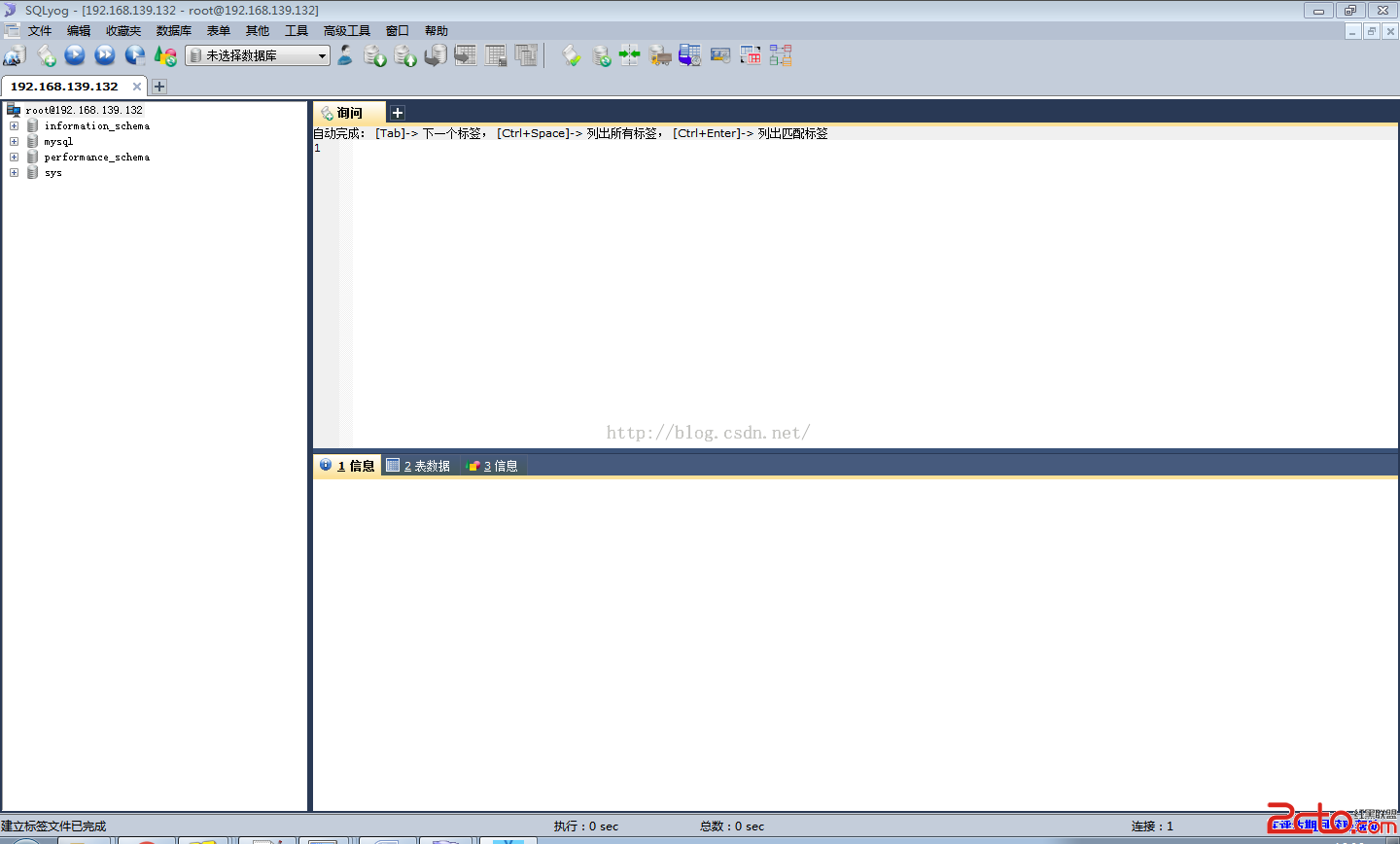Viewport: 1400px width, 844px height.
Task: Add a new query tab with plus
Action: (398, 113)
